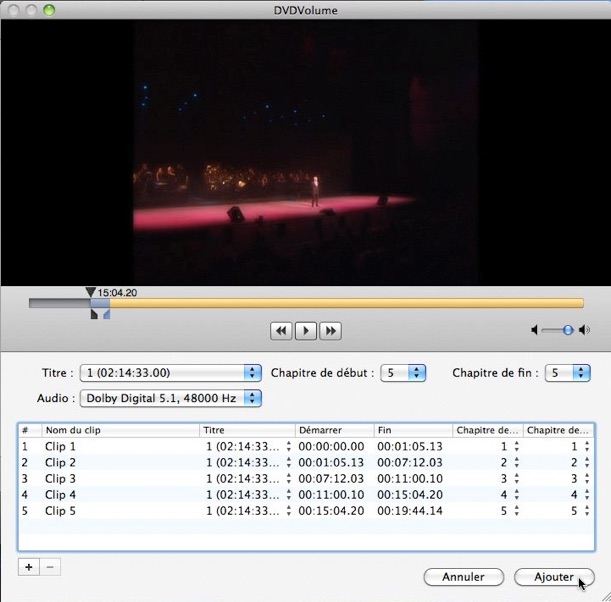This screenshot has height=602, width=611.
Task: Click start time 00:00:00.00 of Clip 1
Action: (331, 447)
